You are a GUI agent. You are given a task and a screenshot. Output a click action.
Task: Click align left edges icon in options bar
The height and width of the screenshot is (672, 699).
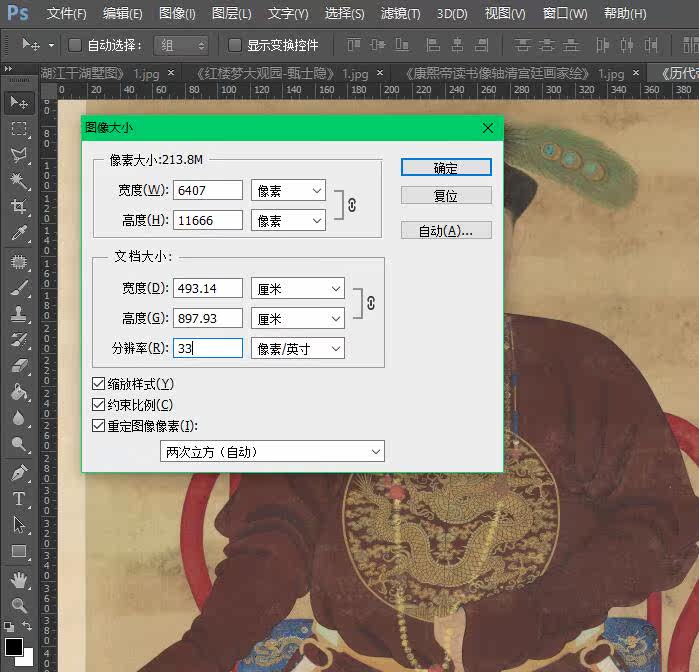pyautogui.click(x=433, y=45)
